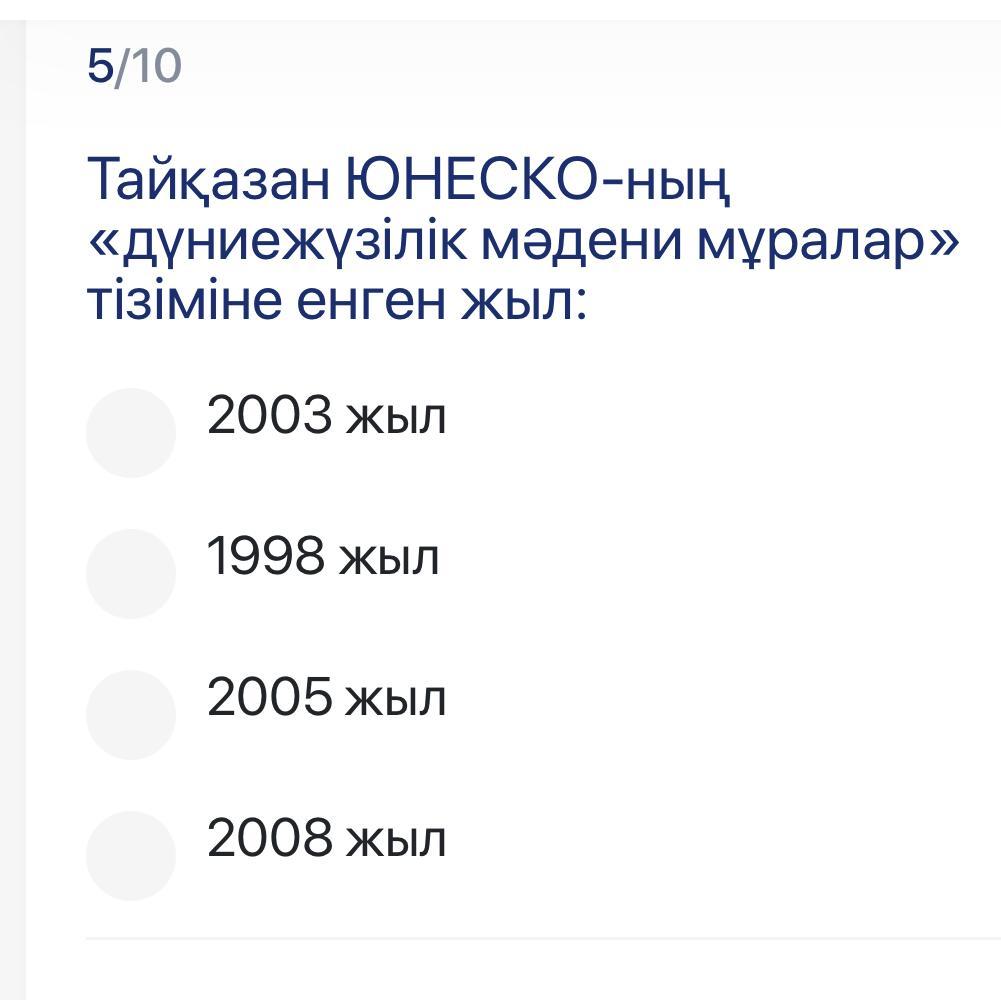This screenshot has width=1001, height=1000.
Task: Click the divider line below the answers
Action: [540, 938]
